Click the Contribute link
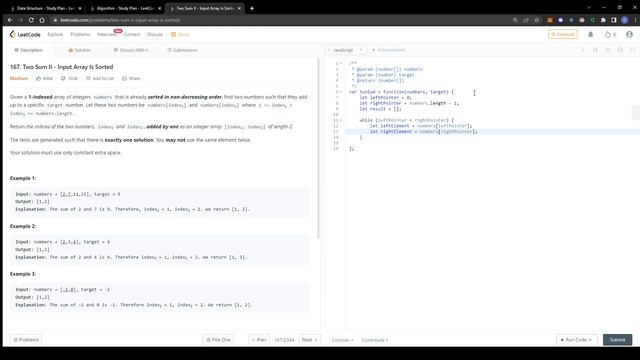Screen dimensions: 640x360 [375, 340]
